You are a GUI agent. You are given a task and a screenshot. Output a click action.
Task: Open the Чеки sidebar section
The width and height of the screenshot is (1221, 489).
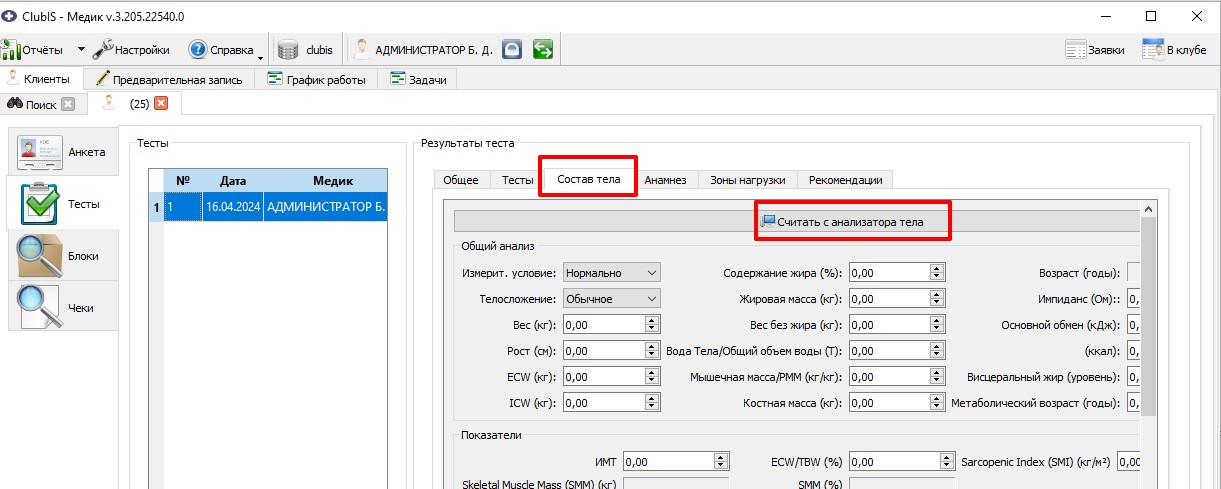tap(62, 308)
